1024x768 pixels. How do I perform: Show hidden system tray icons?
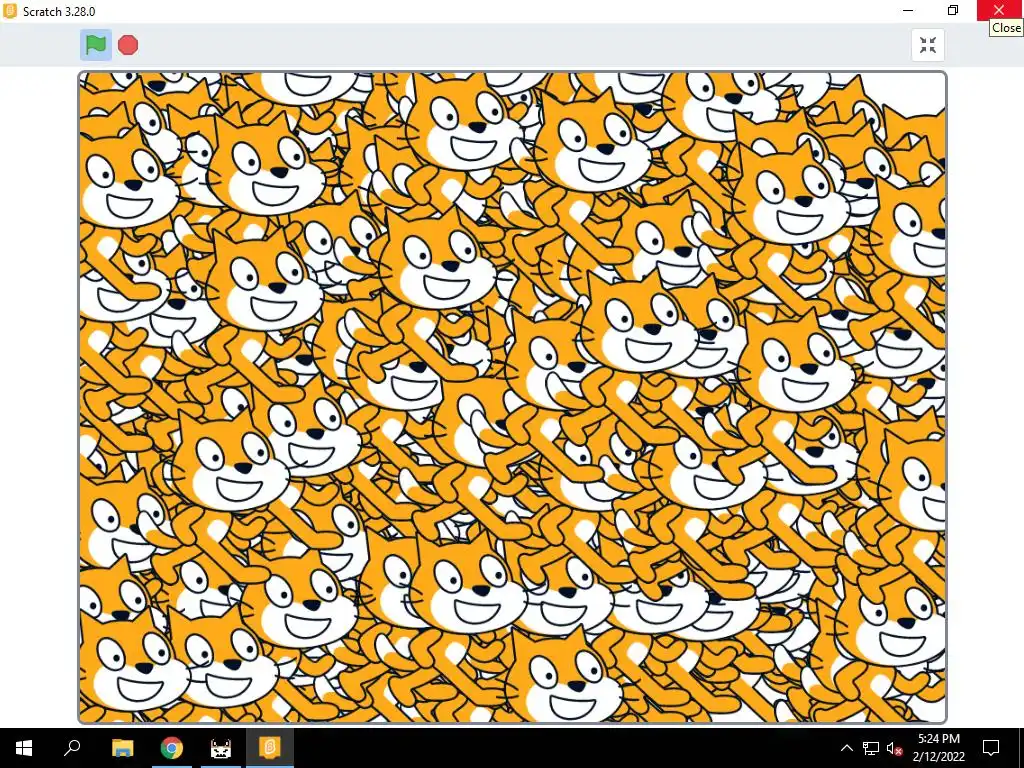point(846,748)
